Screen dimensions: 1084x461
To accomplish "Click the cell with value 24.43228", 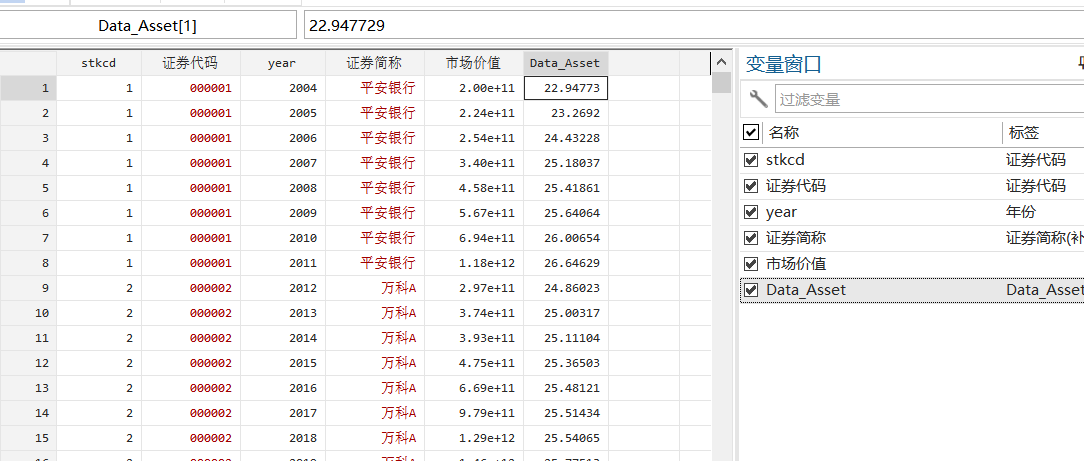I will tap(566, 138).
